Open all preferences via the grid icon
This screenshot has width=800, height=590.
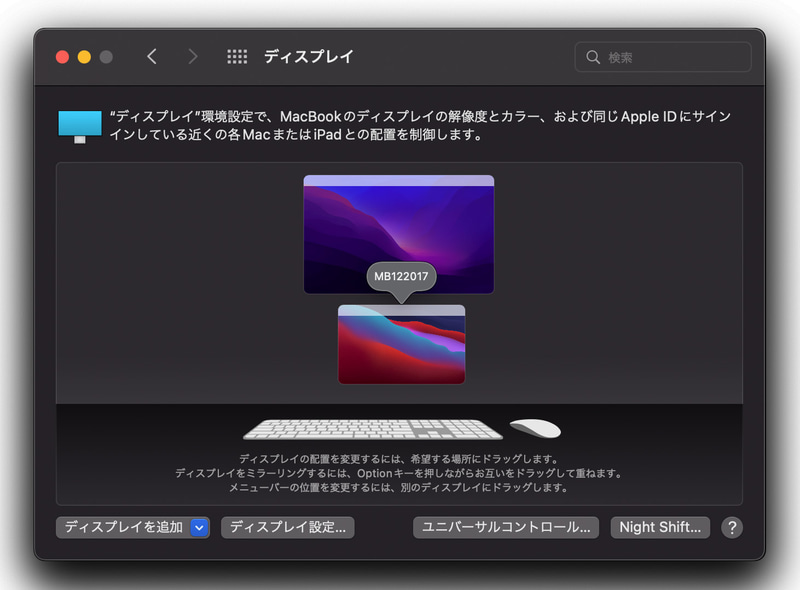237,57
